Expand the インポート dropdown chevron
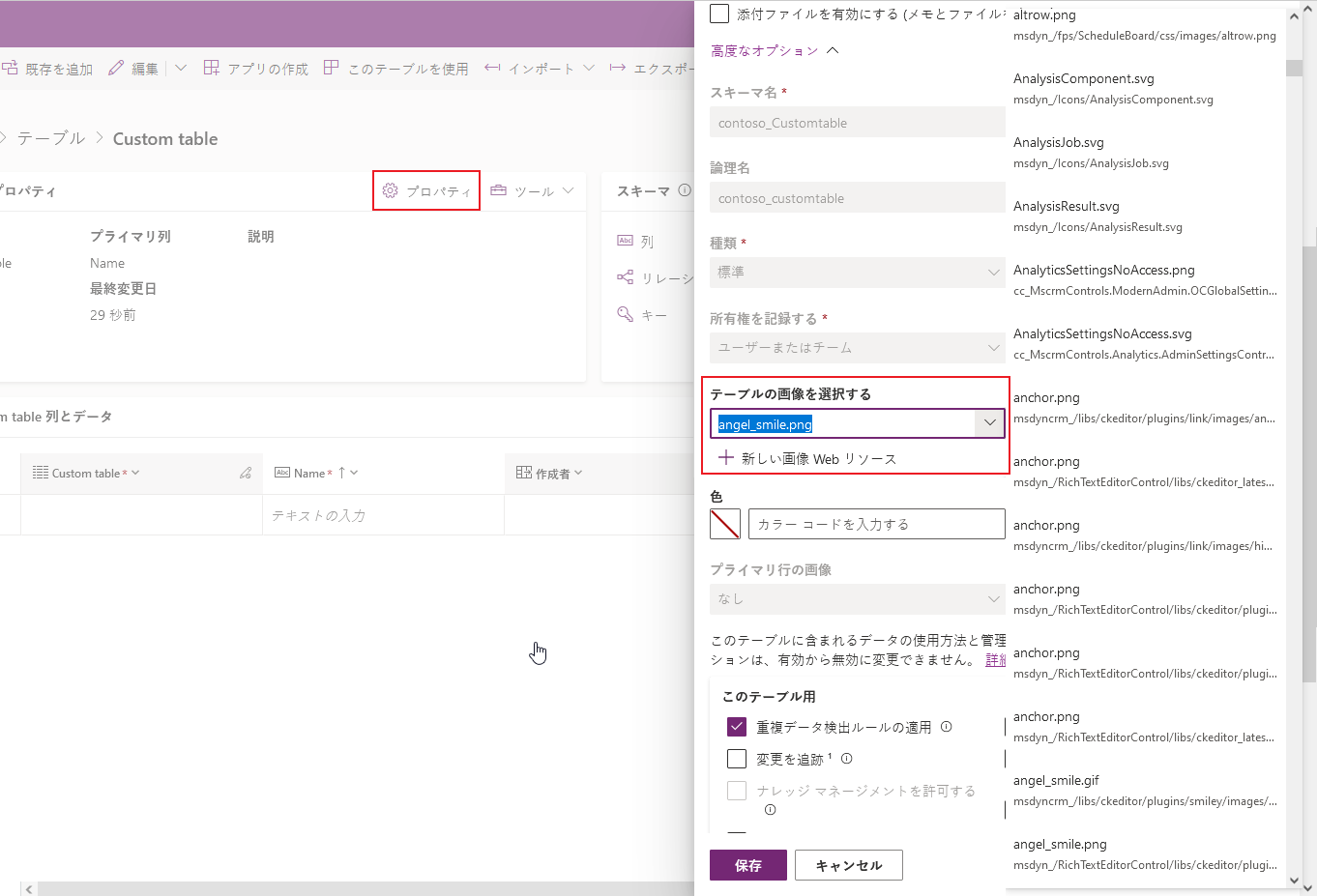Screen dimensions: 1317x896 click(589, 69)
